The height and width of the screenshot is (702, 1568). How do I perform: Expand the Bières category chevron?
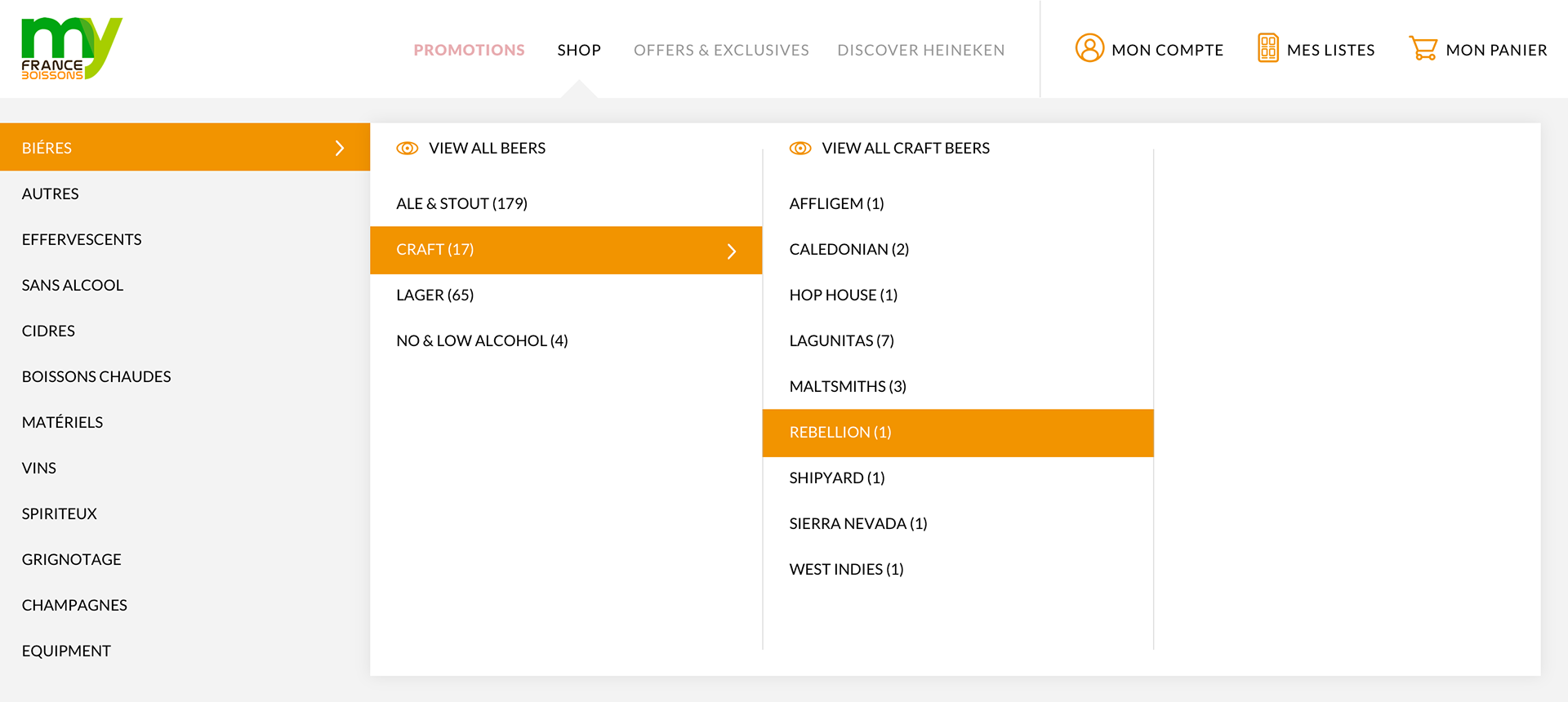pyautogui.click(x=340, y=148)
